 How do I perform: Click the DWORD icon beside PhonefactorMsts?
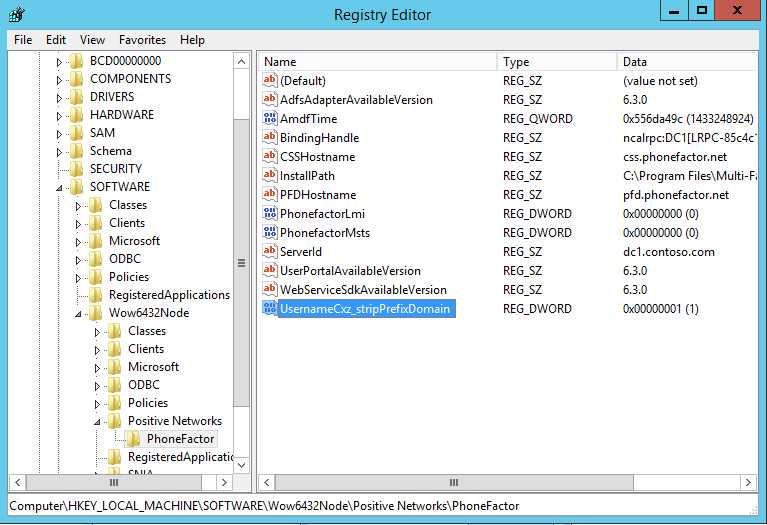tap(270, 232)
